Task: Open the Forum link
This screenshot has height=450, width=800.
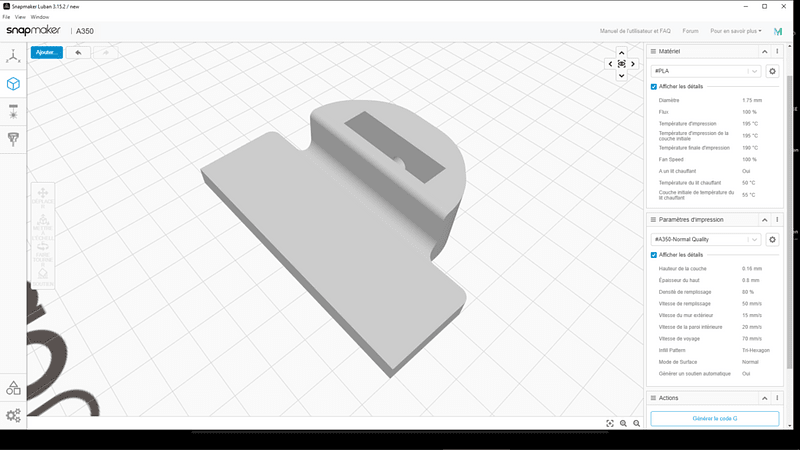Action: click(x=690, y=31)
